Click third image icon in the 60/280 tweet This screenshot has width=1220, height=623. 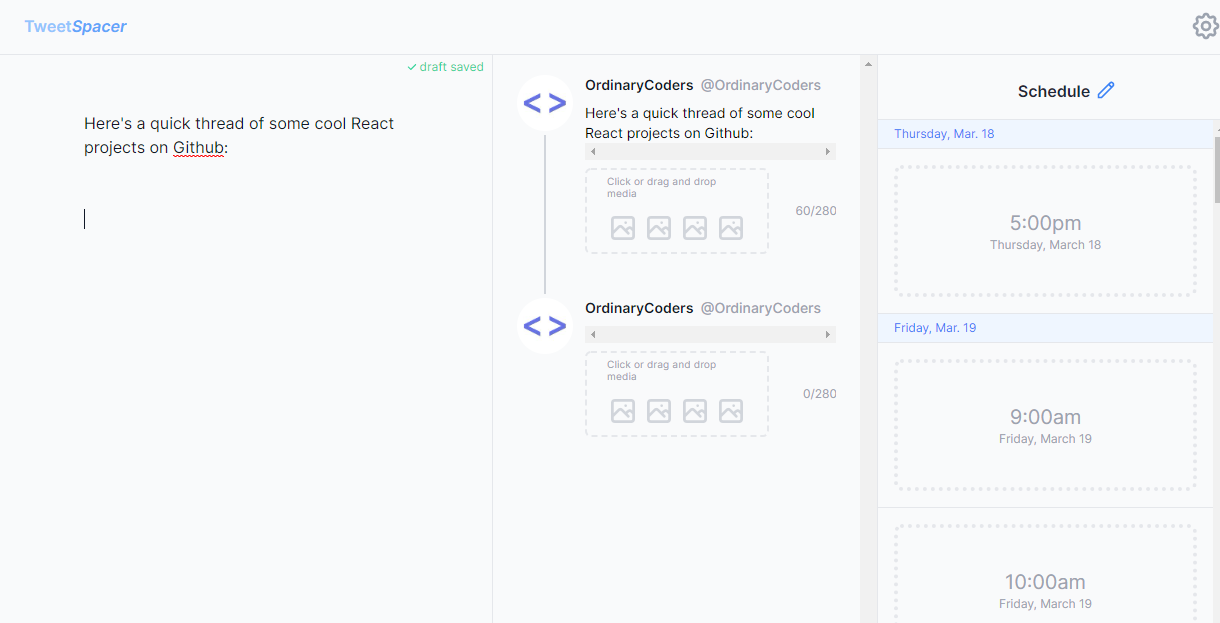coord(695,228)
